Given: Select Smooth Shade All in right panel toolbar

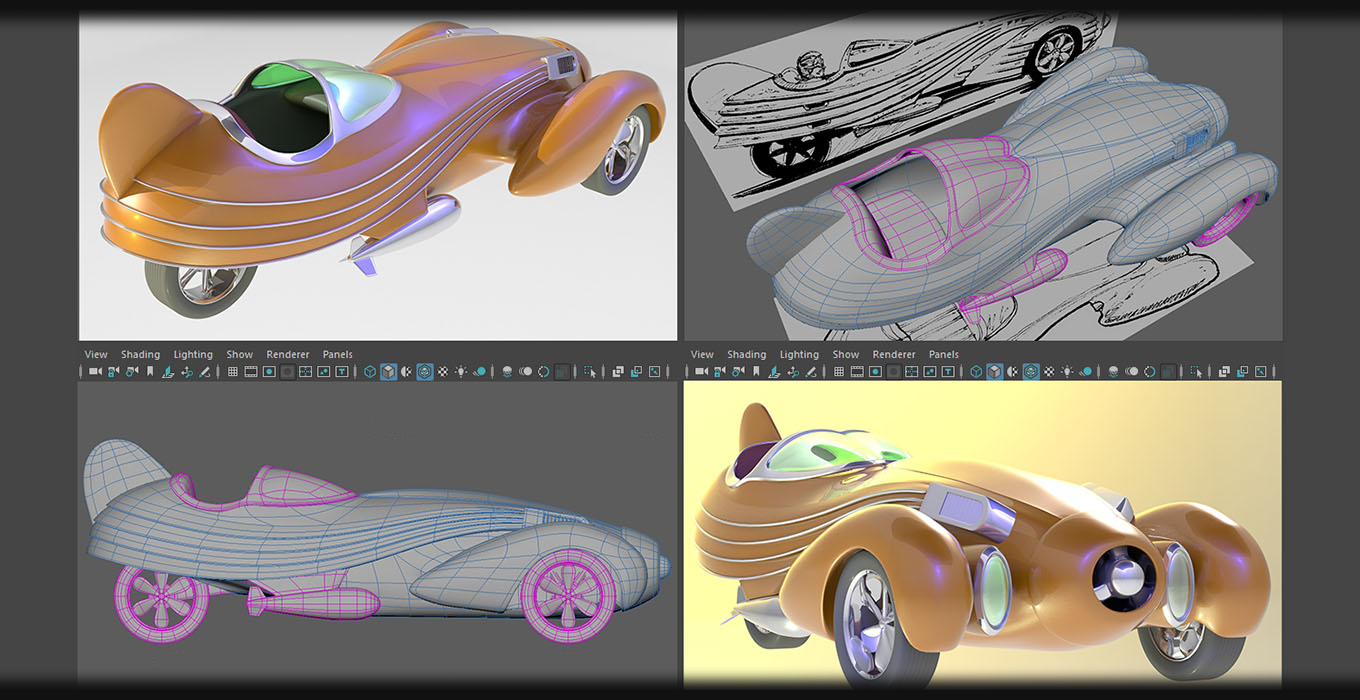Looking at the screenshot, I should pos(995,371).
